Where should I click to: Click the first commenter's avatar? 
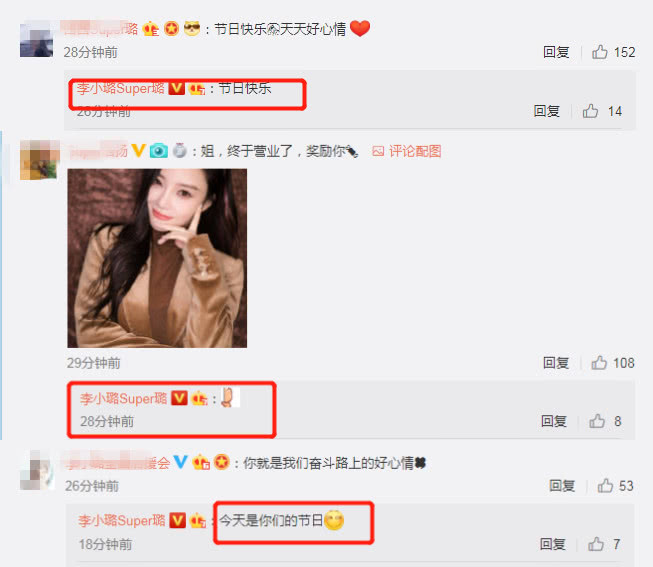pyautogui.click(x=37, y=40)
